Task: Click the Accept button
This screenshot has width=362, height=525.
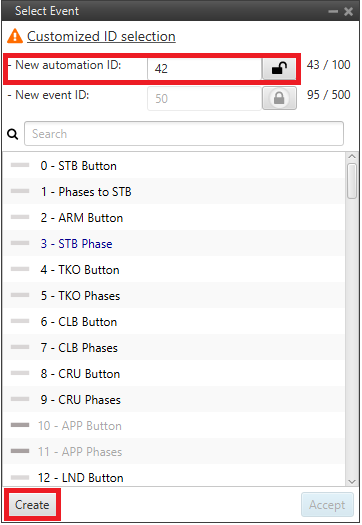Action: point(327,505)
